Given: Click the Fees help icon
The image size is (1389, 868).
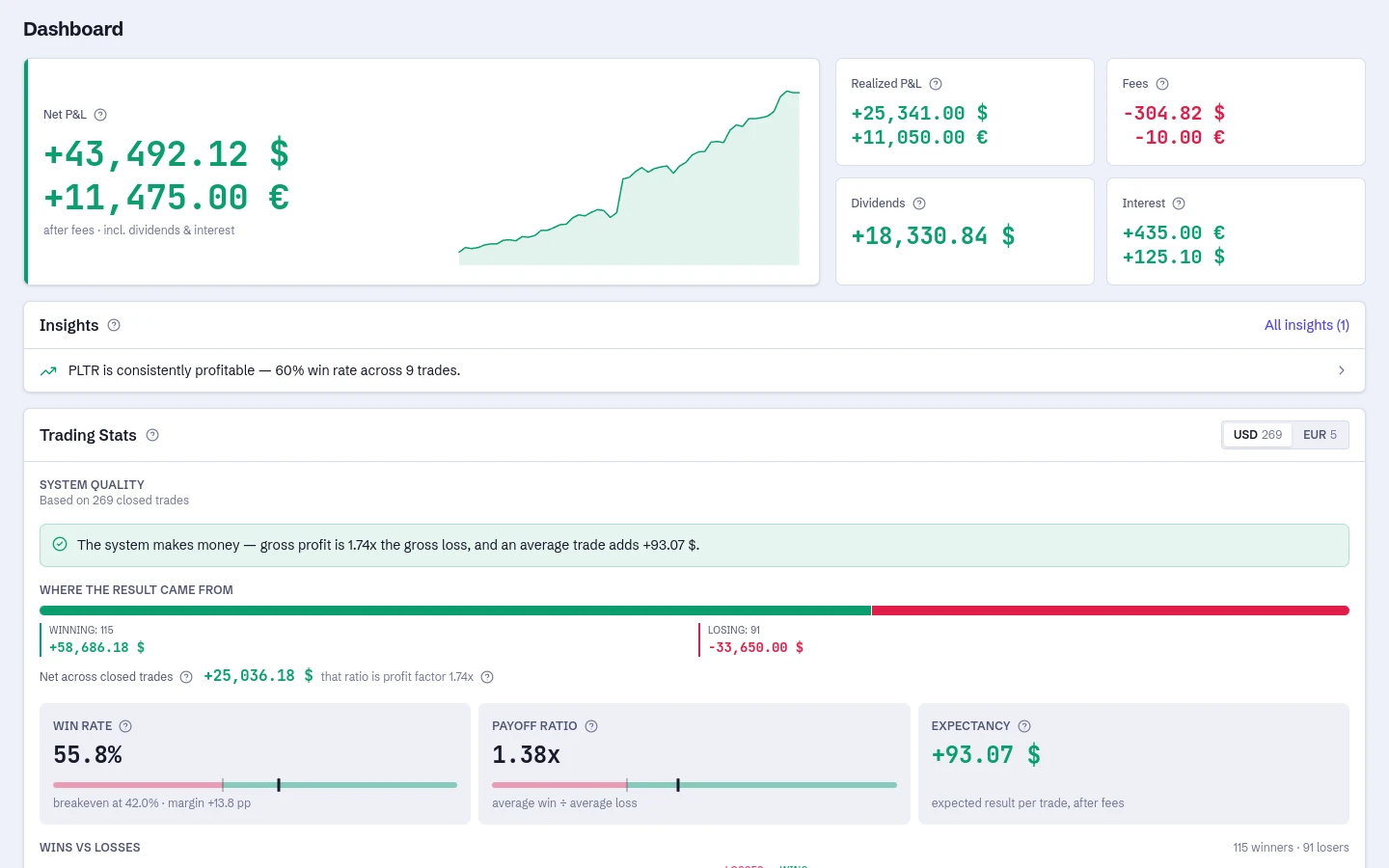Looking at the screenshot, I should pos(1162,84).
